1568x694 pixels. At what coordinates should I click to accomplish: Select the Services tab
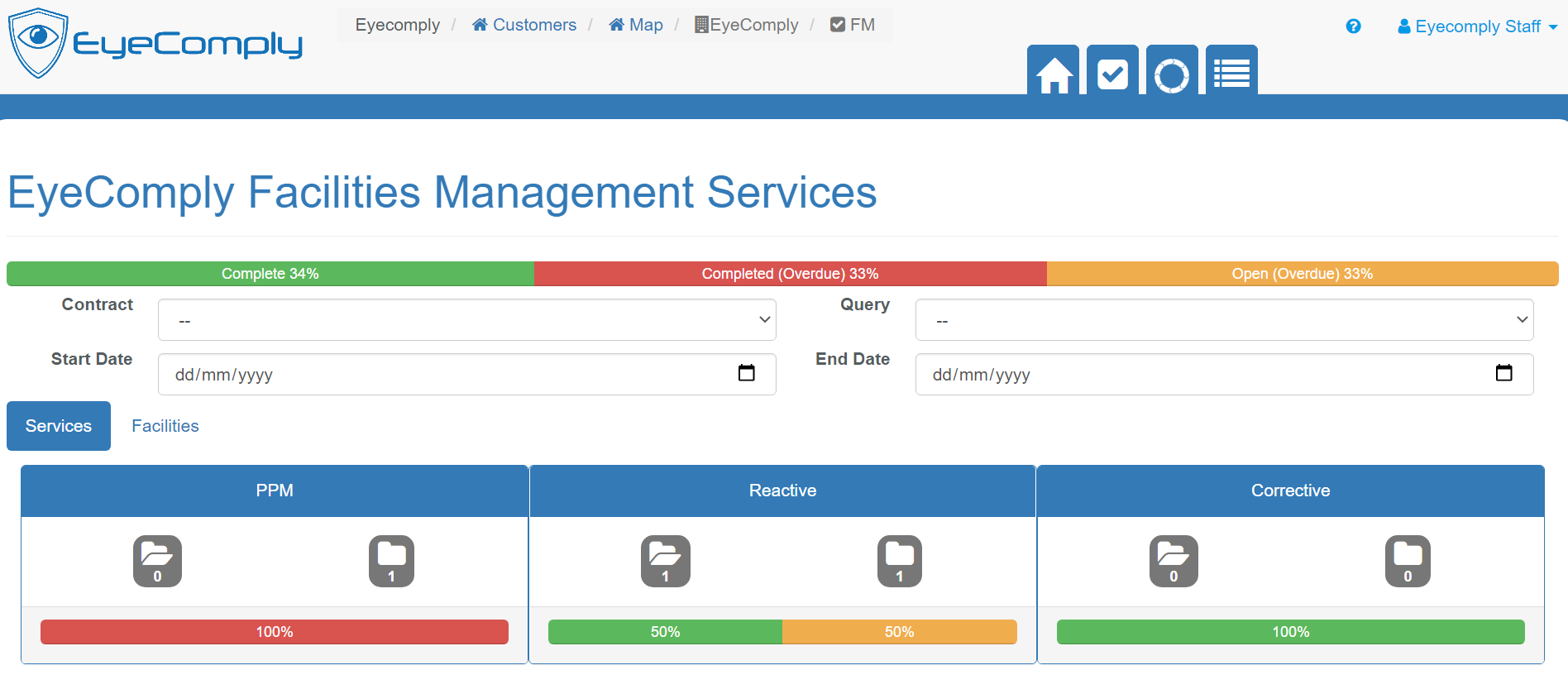(59, 426)
